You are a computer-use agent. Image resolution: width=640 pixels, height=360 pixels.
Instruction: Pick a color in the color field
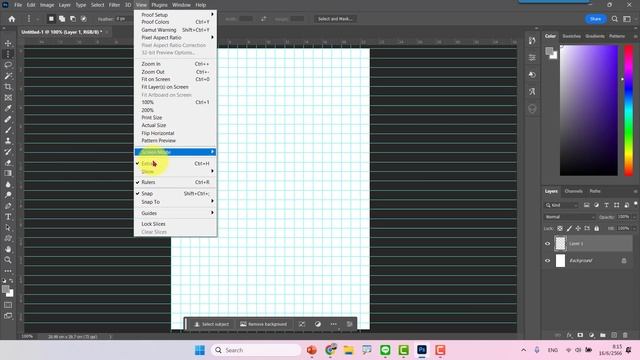(x=589, y=110)
